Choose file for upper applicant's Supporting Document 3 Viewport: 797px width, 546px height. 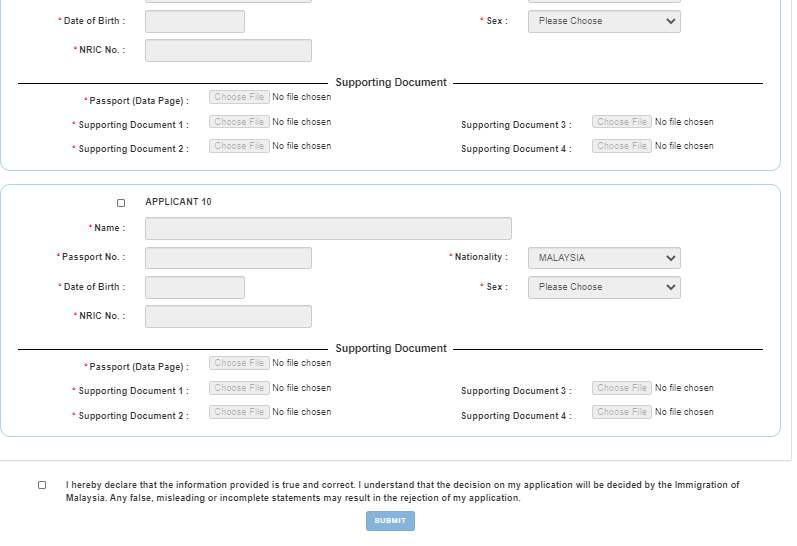[x=622, y=122]
